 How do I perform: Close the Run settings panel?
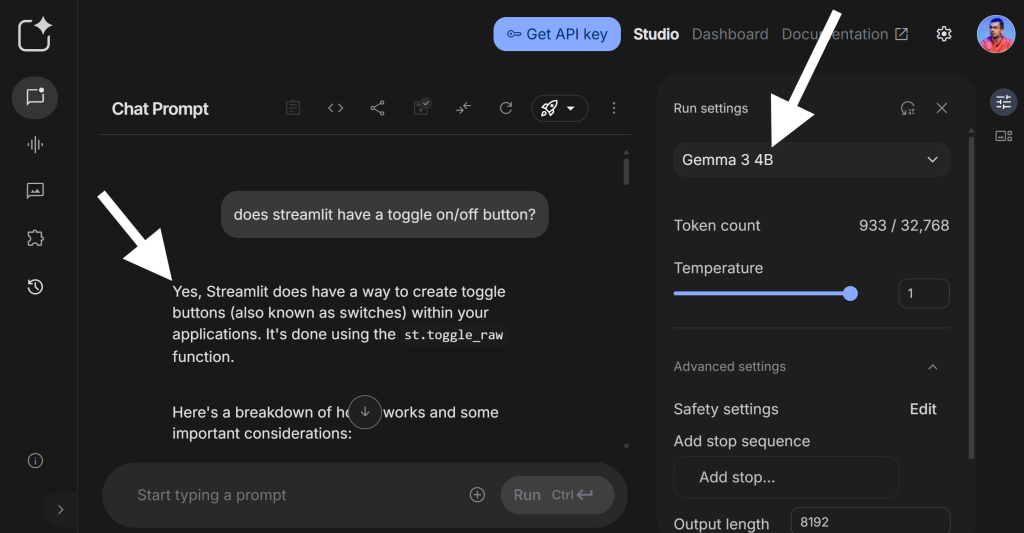pos(942,108)
